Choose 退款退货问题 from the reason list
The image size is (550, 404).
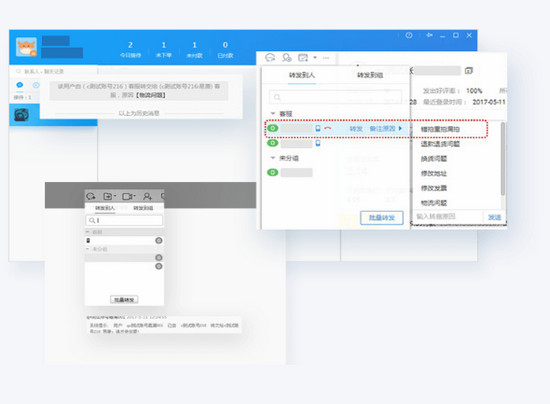click(x=440, y=144)
